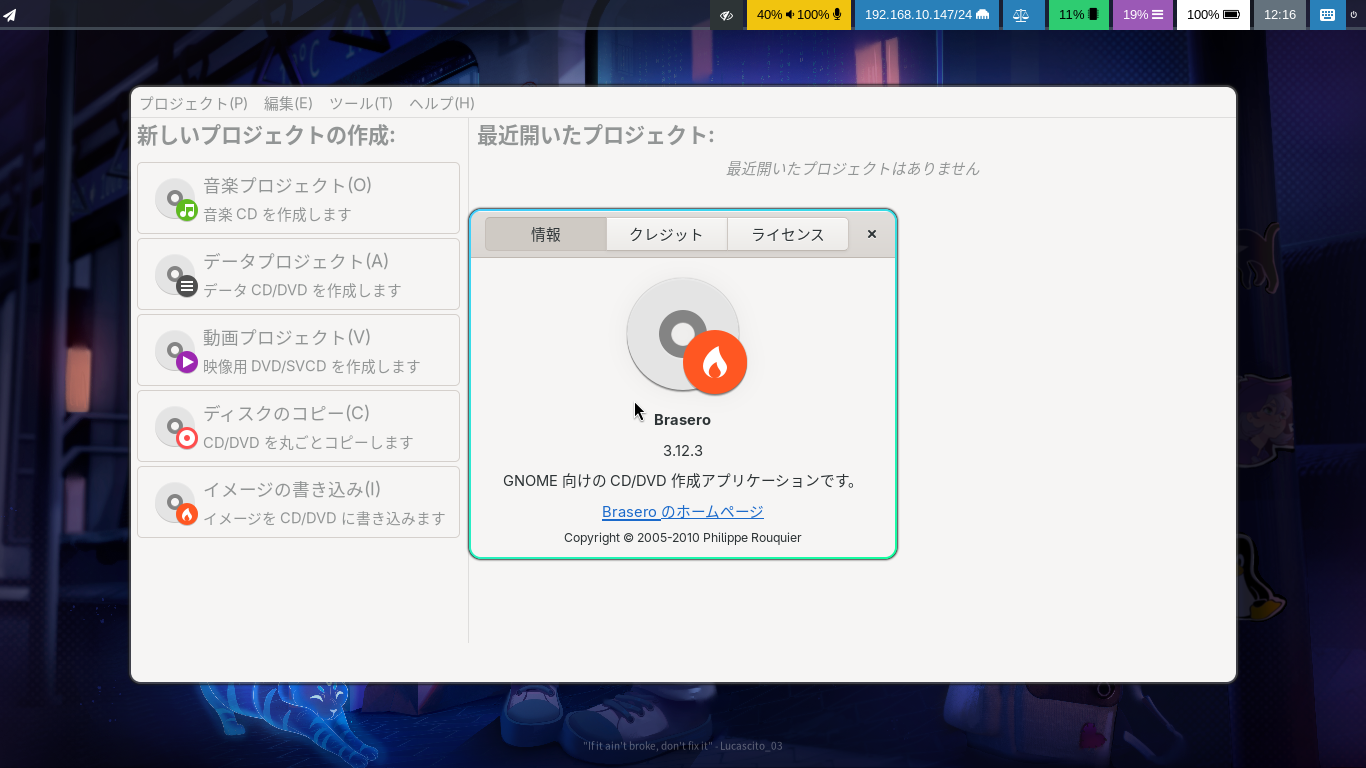This screenshot has width=1366, height=768.
Task: Click the speaker volume 40% indicator
Action: coord(775,15)
